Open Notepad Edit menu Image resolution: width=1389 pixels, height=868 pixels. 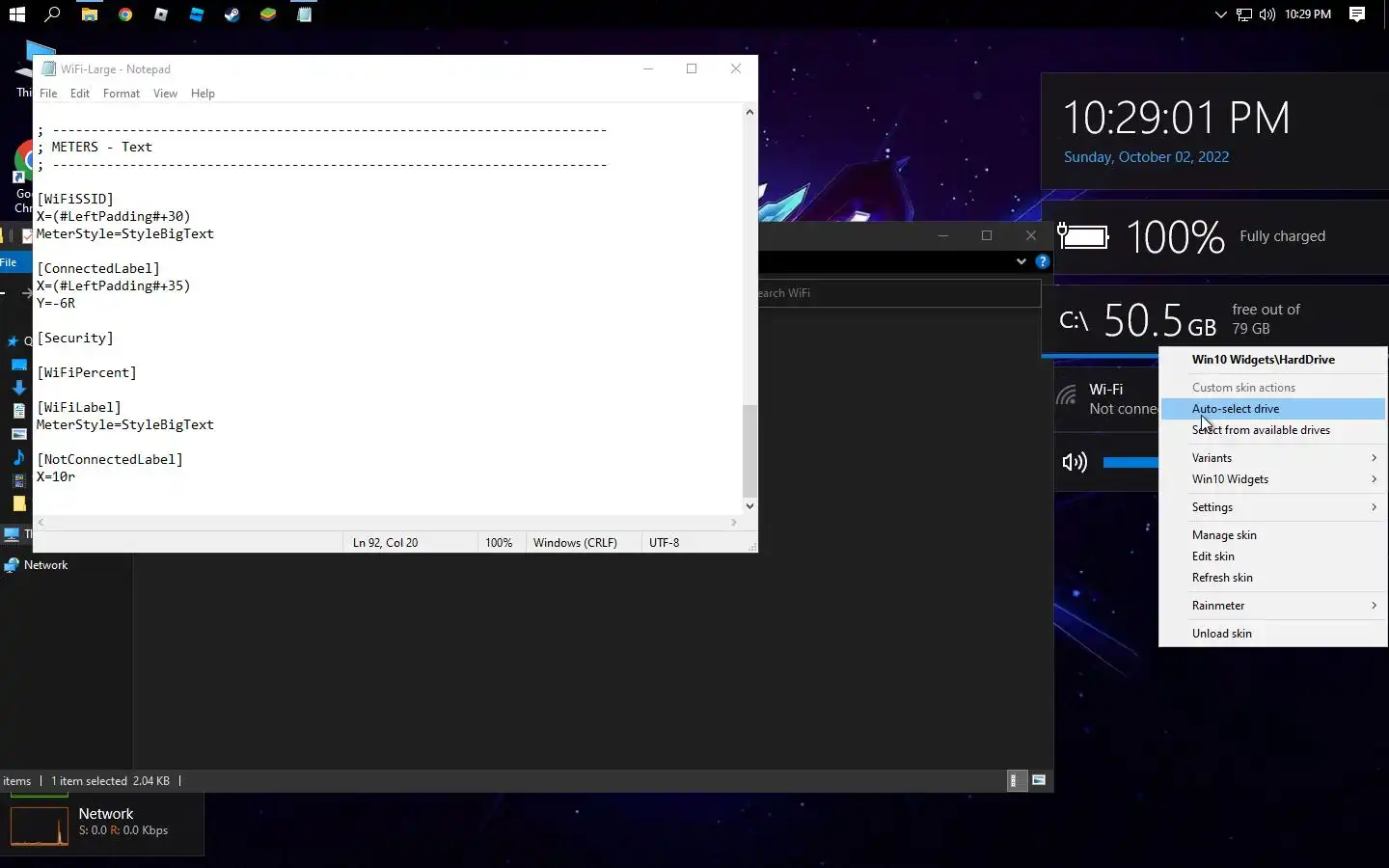[x=80, y=94]
